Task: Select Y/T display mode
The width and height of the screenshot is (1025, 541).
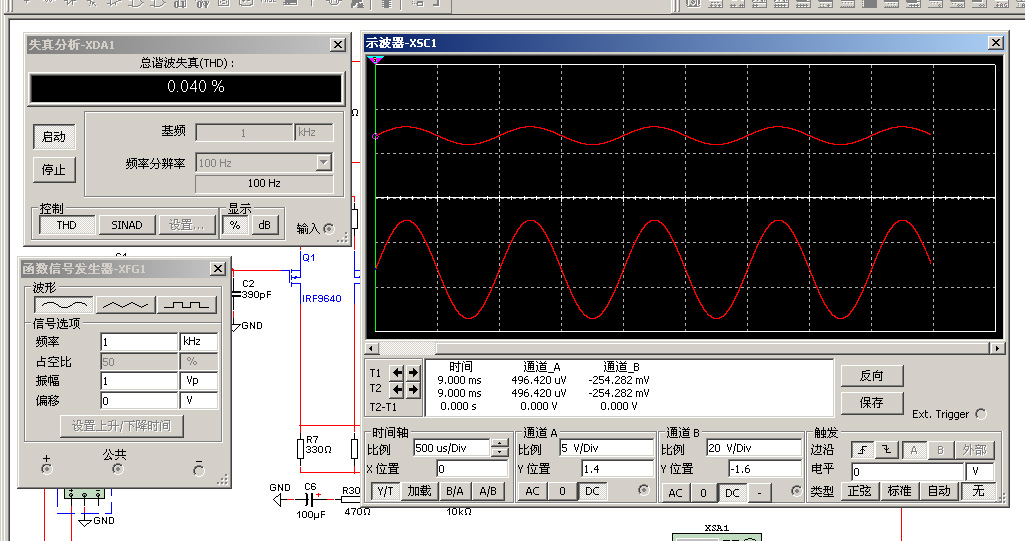Action: 385,491
